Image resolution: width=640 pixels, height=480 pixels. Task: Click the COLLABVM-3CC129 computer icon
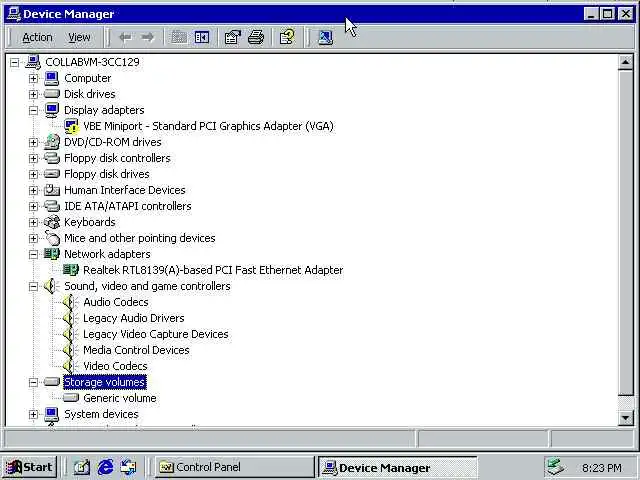point(33,62)
